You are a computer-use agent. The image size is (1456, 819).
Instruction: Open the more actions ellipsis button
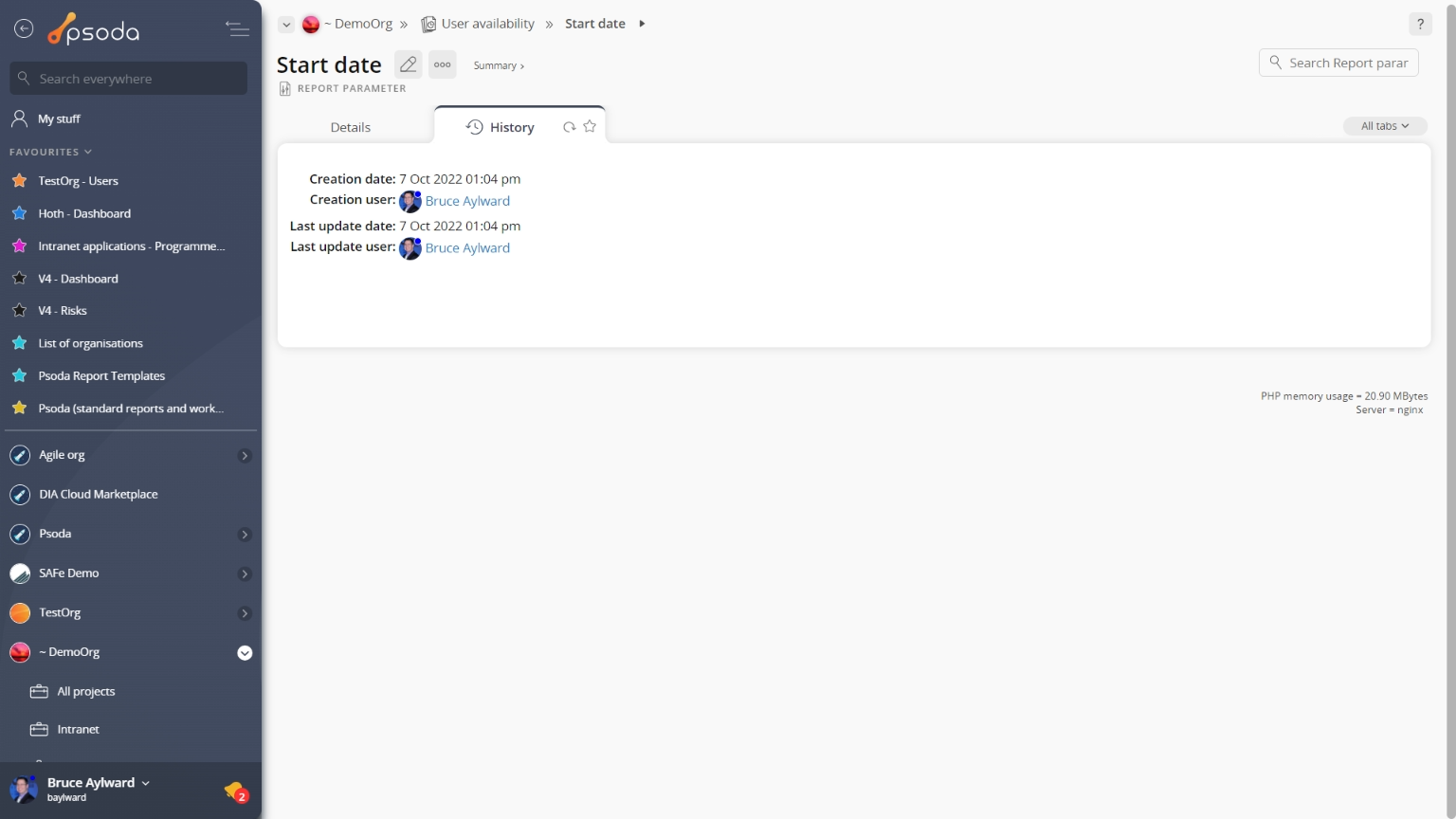pos(443,64)
